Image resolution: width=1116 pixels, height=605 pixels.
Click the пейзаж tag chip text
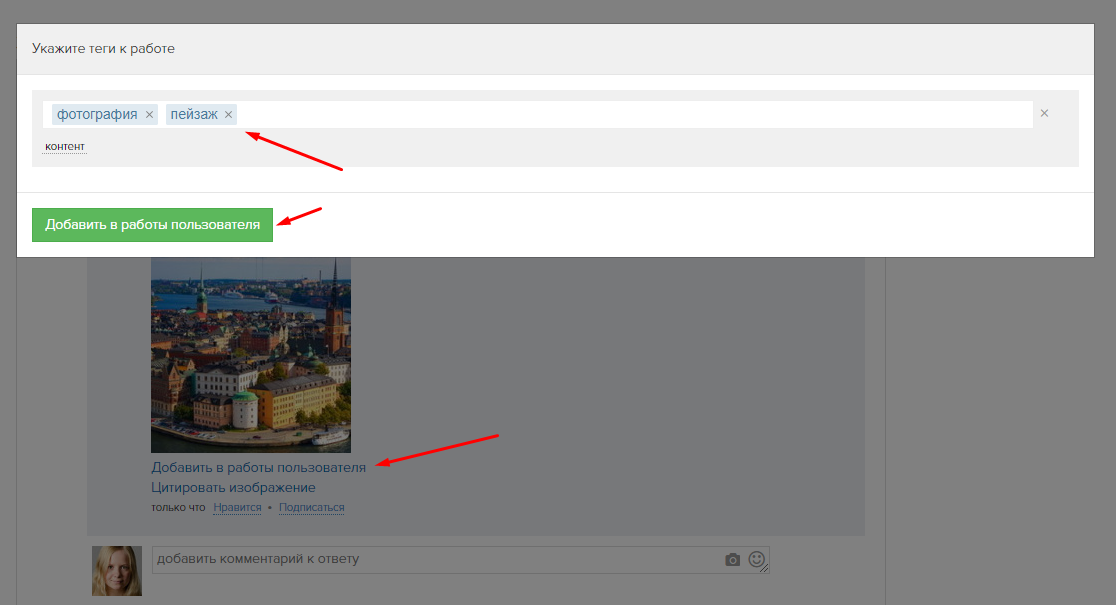(194, 115)
